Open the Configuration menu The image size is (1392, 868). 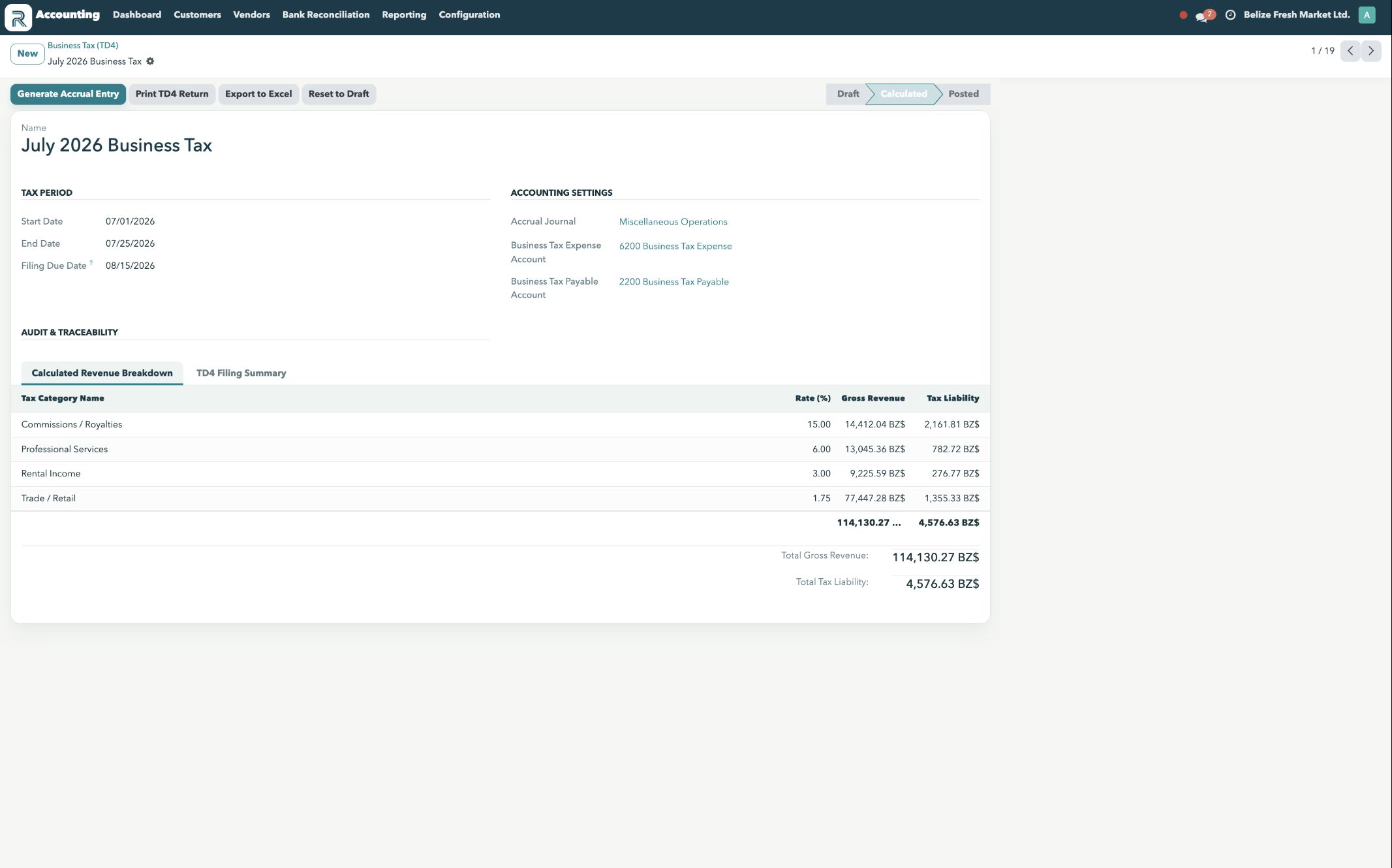point(469,15)
